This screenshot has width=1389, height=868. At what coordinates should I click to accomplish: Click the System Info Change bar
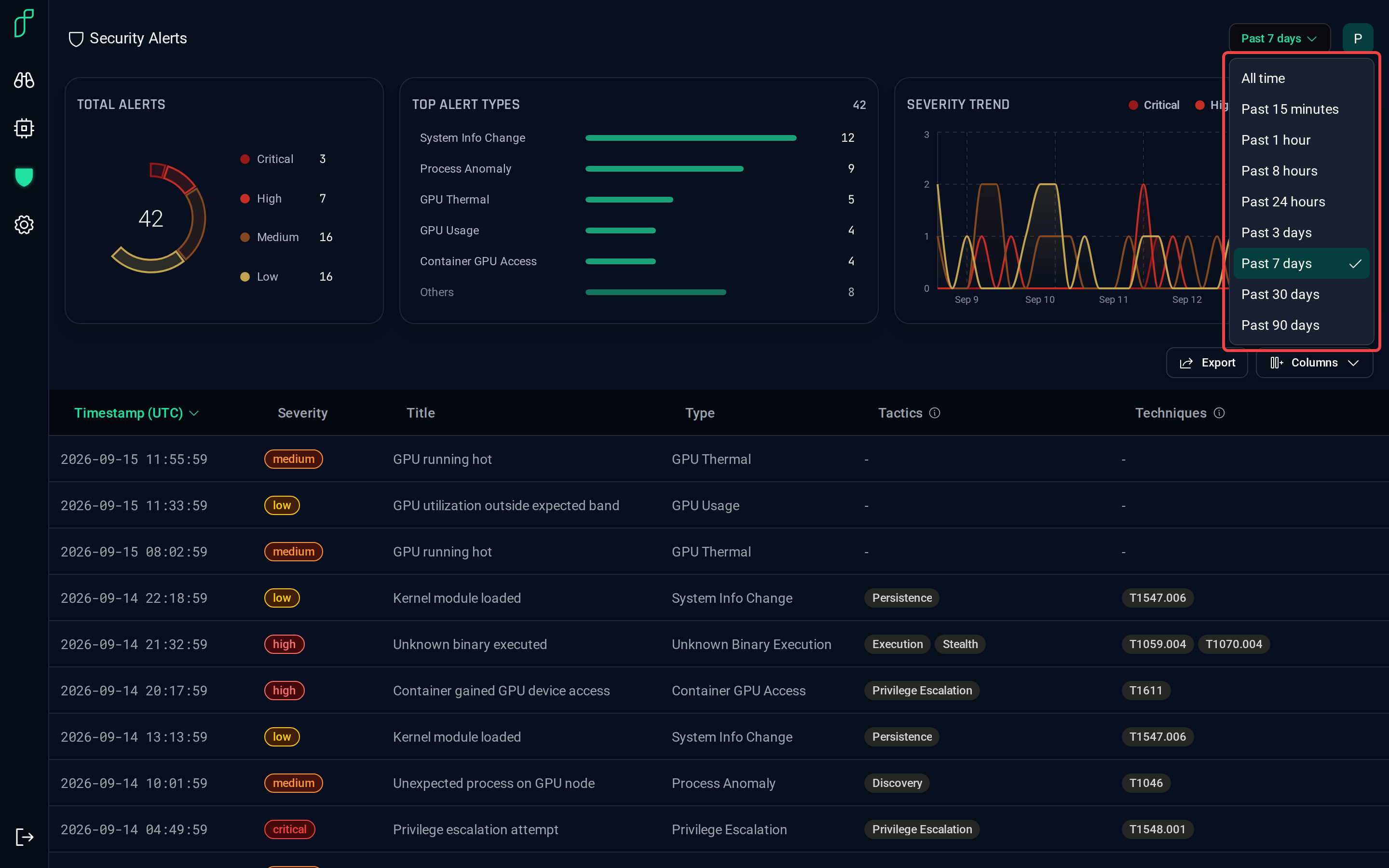[x=691, y=138]
